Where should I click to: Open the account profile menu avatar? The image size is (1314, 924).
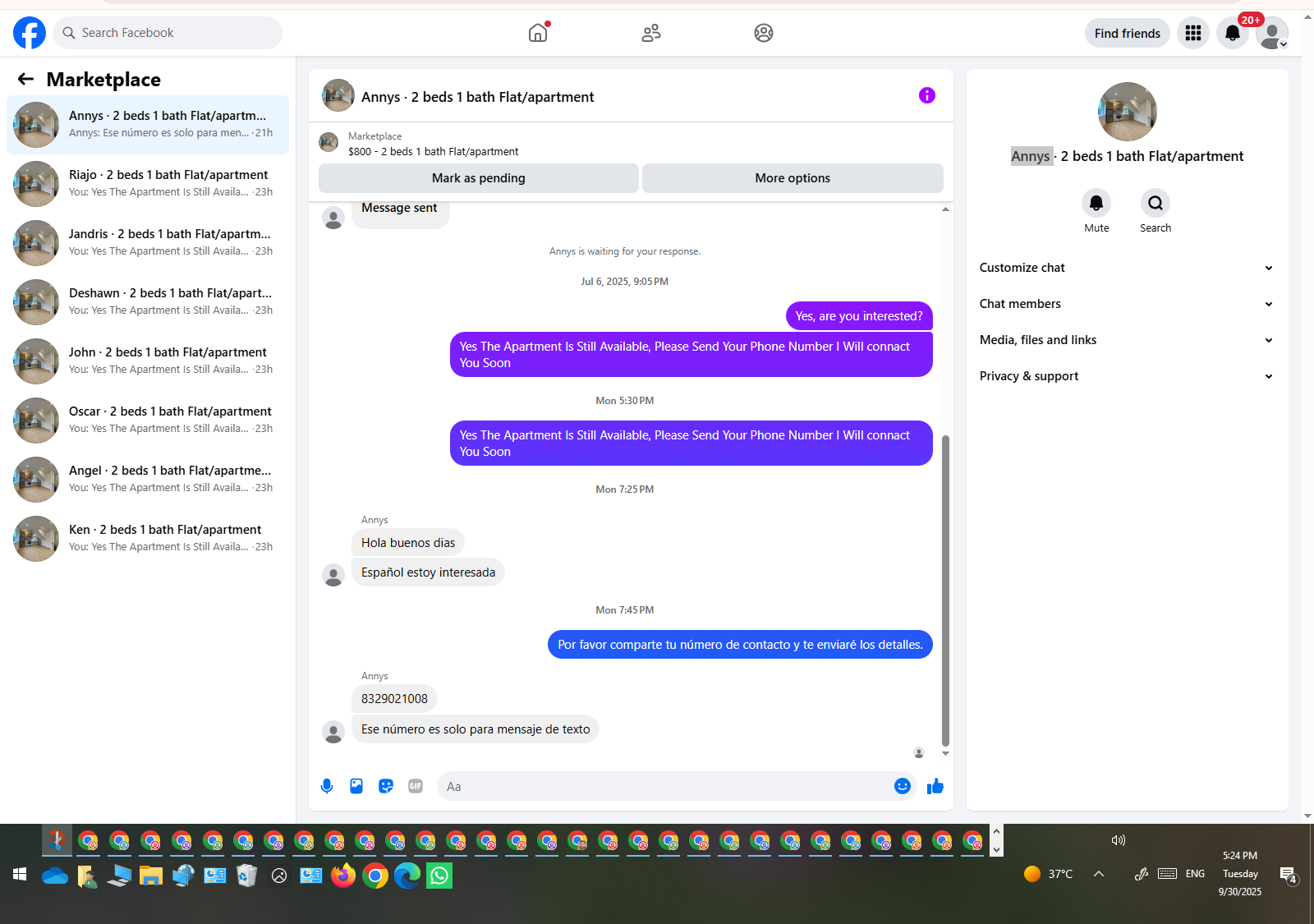(x=1272, y=33)
